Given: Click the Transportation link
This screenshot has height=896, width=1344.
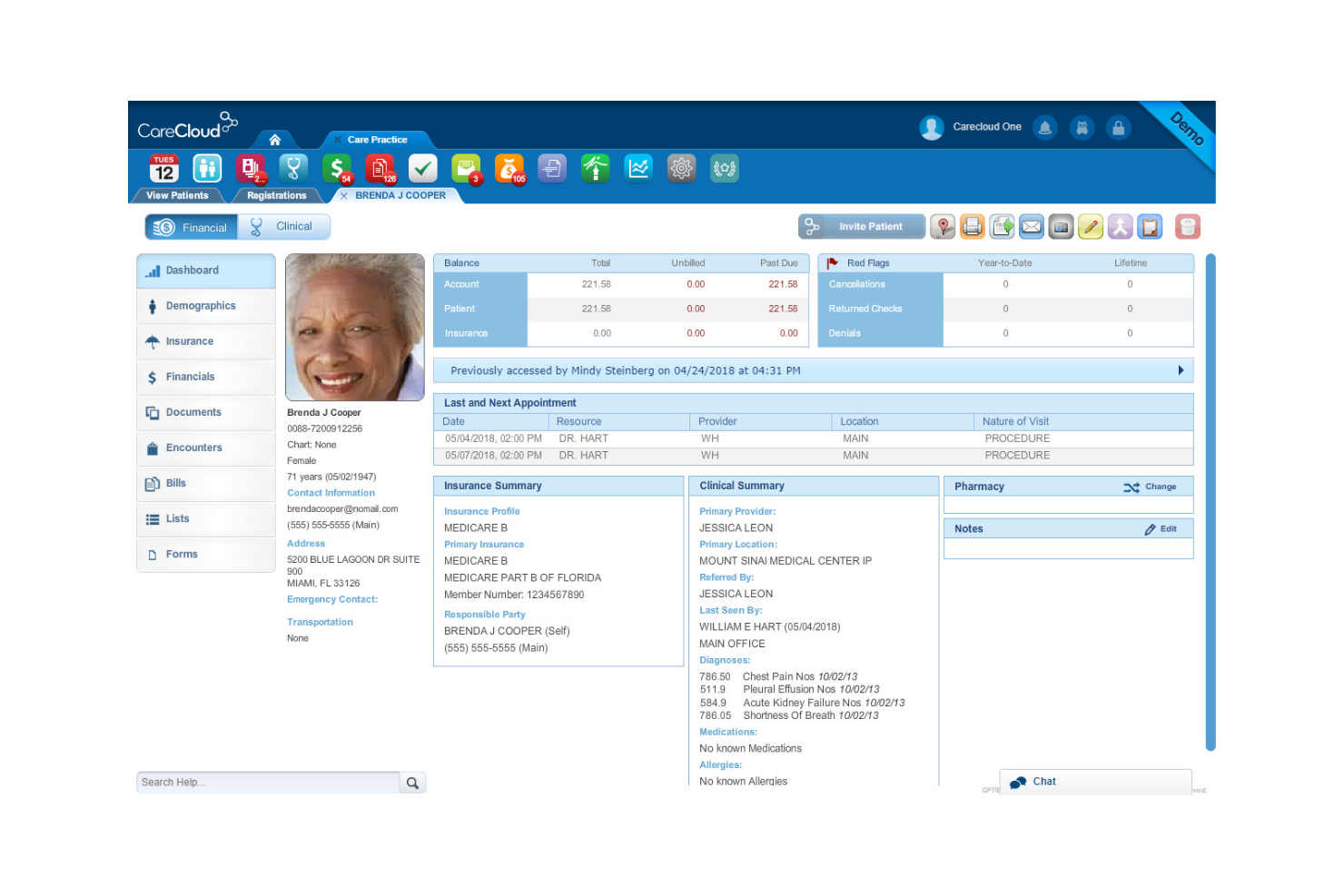Looking at the screenshot, I should [320, 622].
